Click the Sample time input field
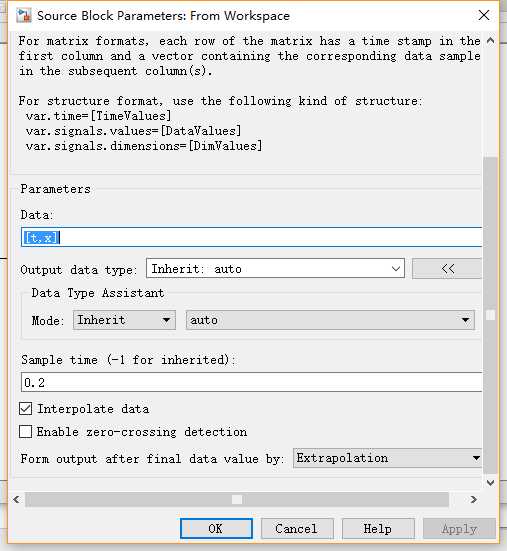The width and height of the screenshot is (507, 551). pos(252,382)
